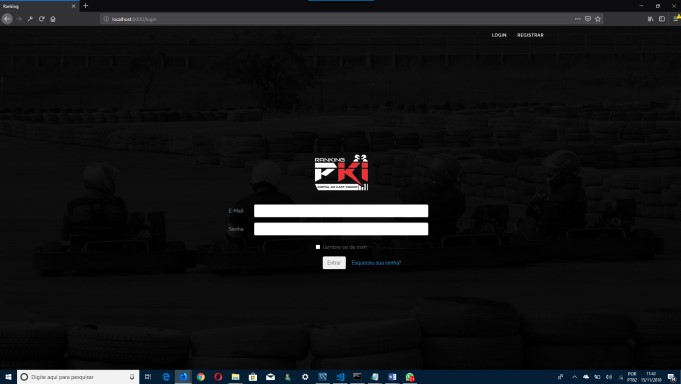Submit with the Entrar button
The width and height of the screenshot is (681, 384).
(x=334, y=262)
